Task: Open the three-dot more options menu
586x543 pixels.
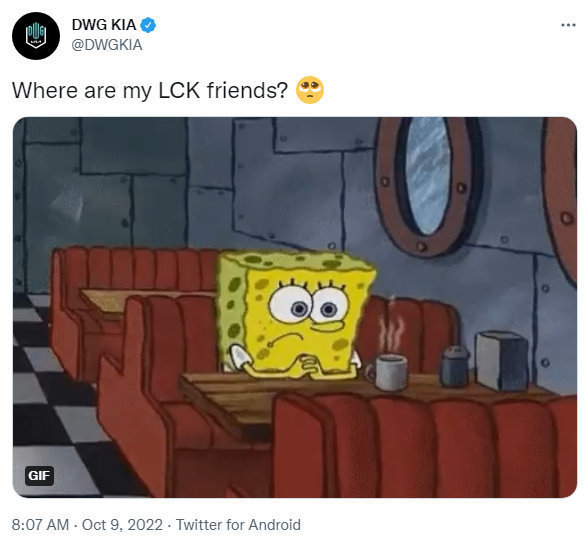Action: [x=568, y=25]
